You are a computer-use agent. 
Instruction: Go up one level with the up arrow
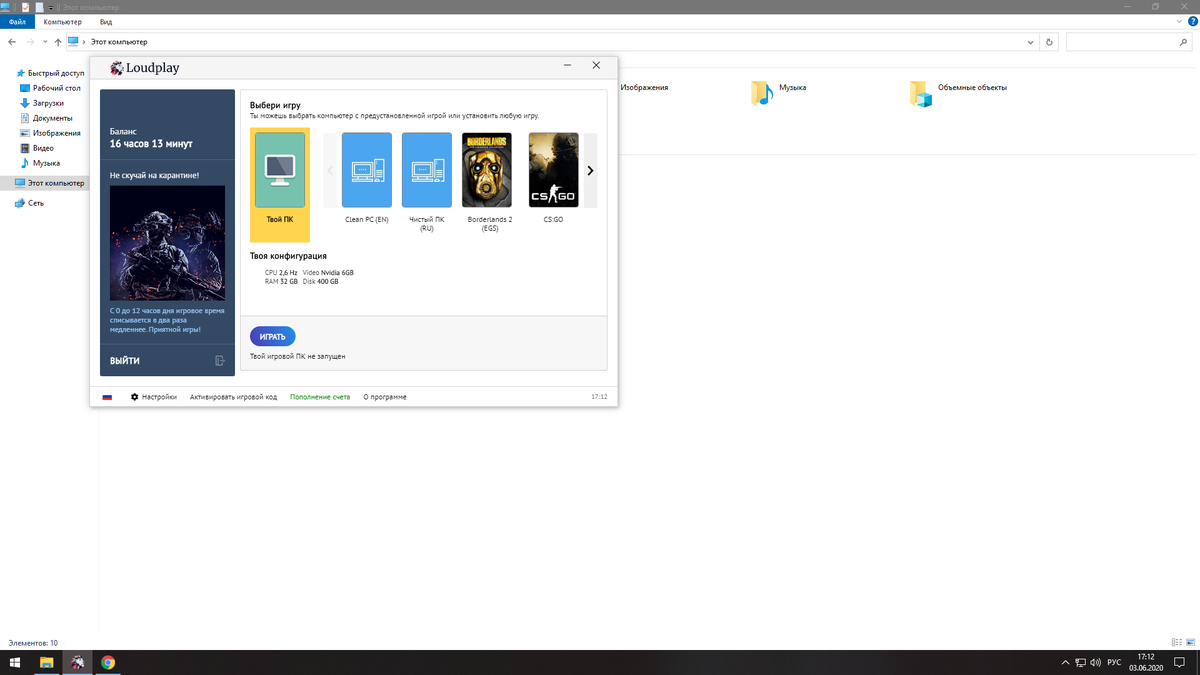[58, 42]
